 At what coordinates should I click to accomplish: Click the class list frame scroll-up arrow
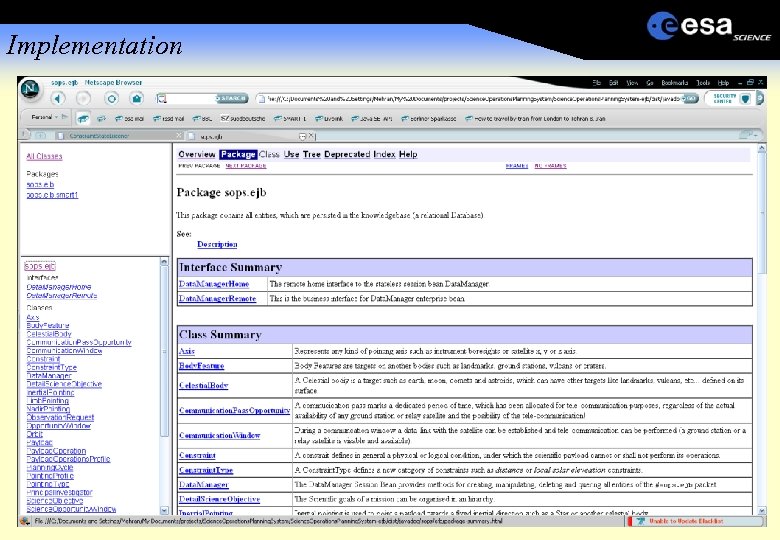point(165,262)
